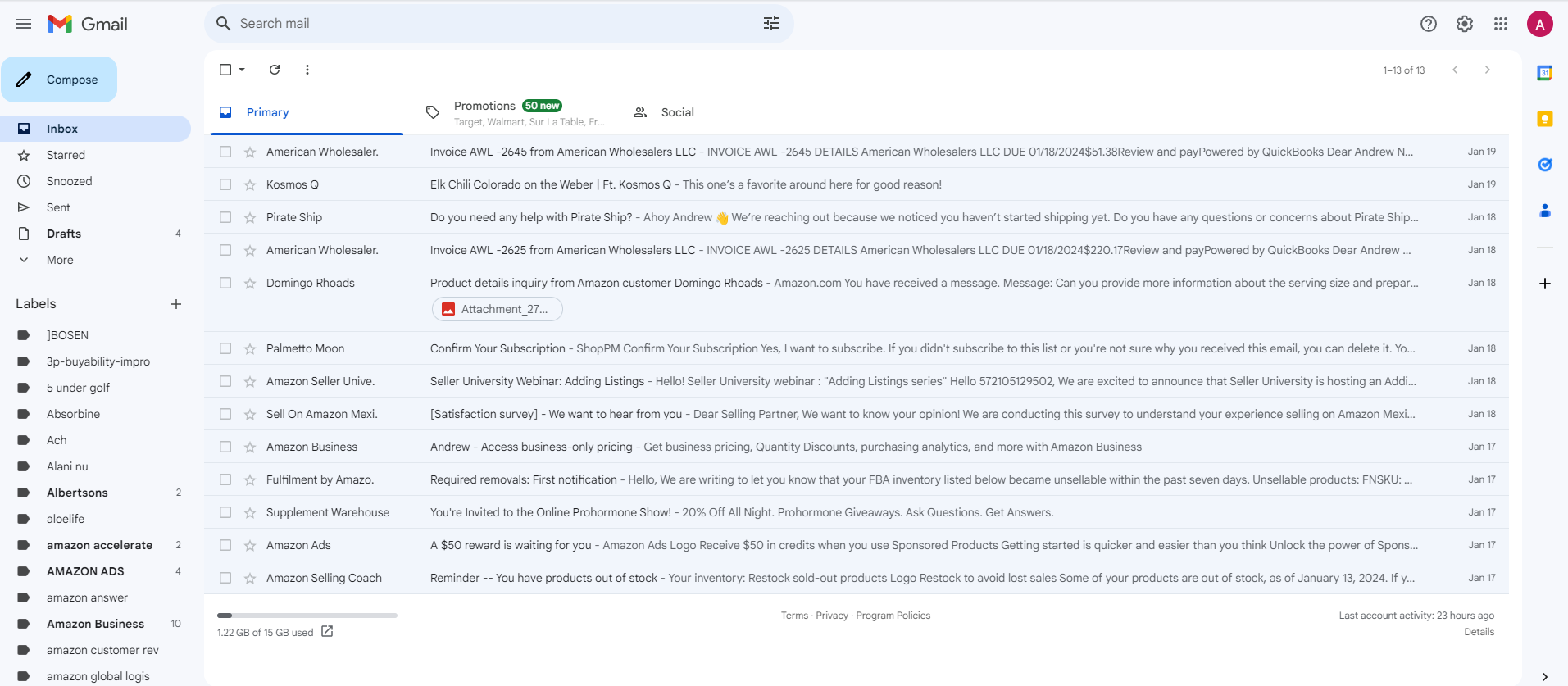Open select dropdown arrow next to select-all
The height and width of the screenshot is (686, 1568).
click(x=242, y=70)
